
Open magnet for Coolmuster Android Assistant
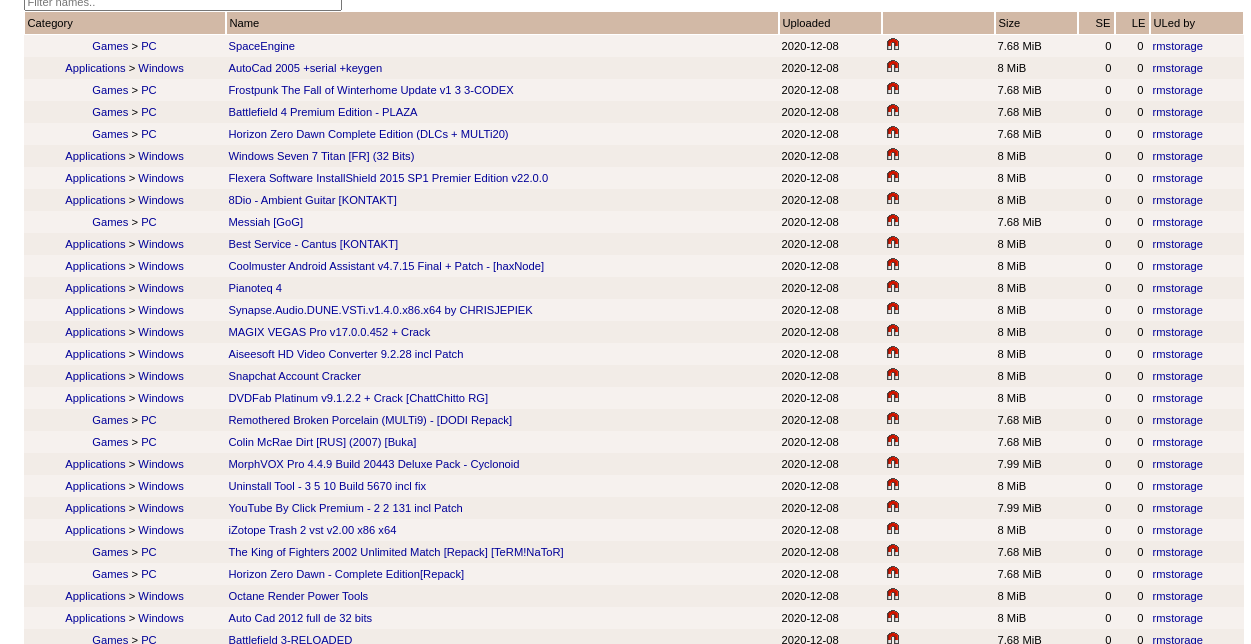pyautogui.click(x=893, y=265)
